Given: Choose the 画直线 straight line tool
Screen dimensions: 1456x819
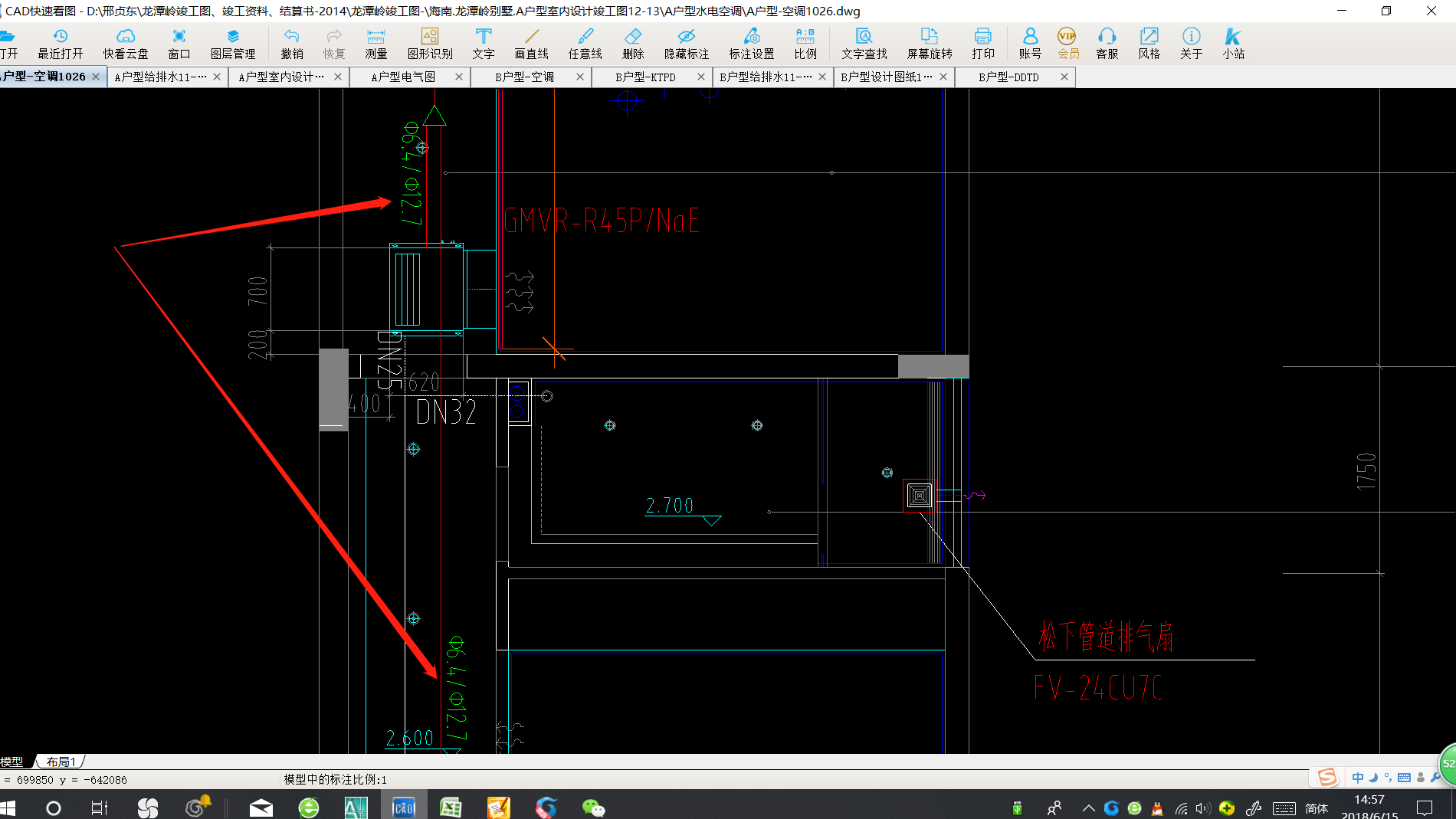Looking at the screenshot, I should 532,44.
